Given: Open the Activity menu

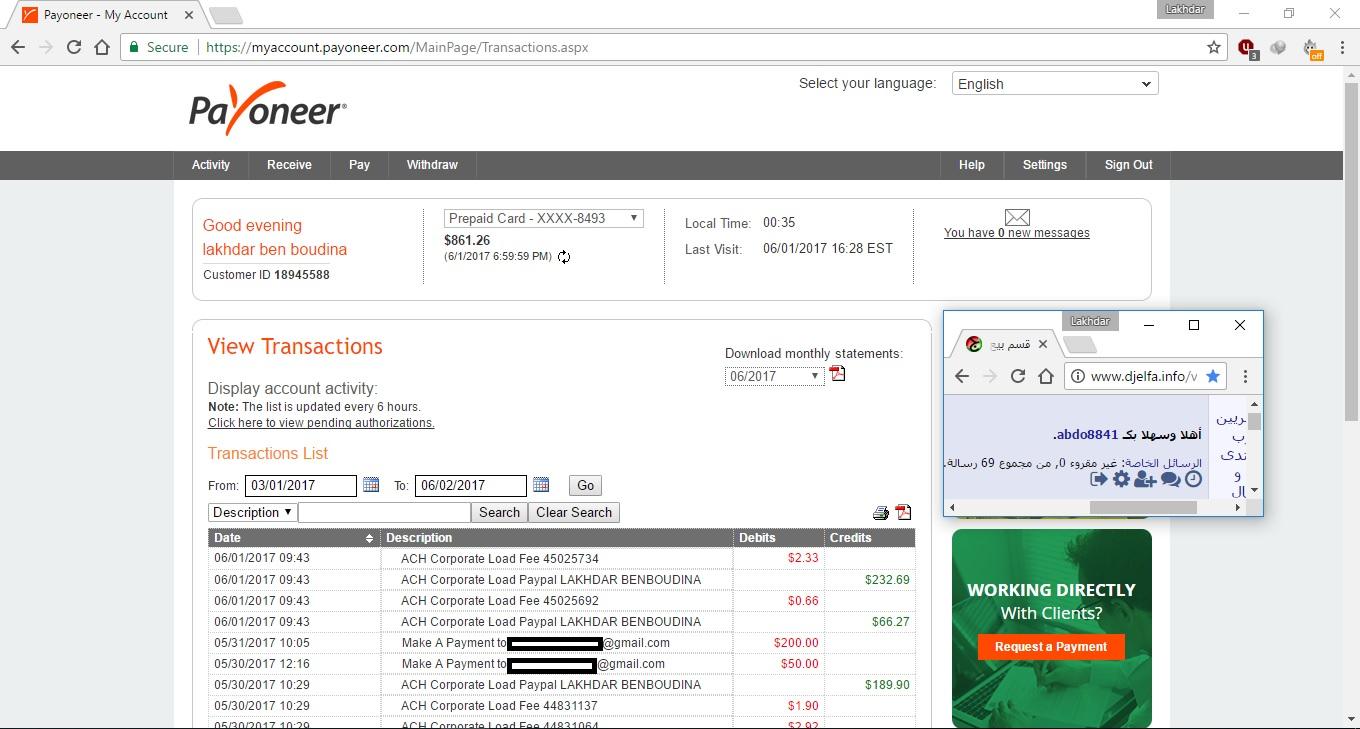Looking at the screenshot, I should 211,165.
